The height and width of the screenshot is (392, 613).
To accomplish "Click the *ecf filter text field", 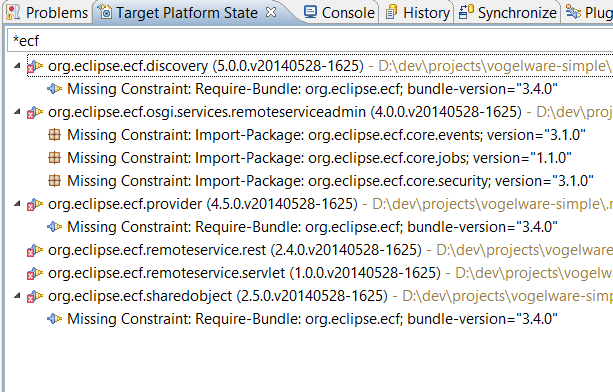I will tap(310, 41).
